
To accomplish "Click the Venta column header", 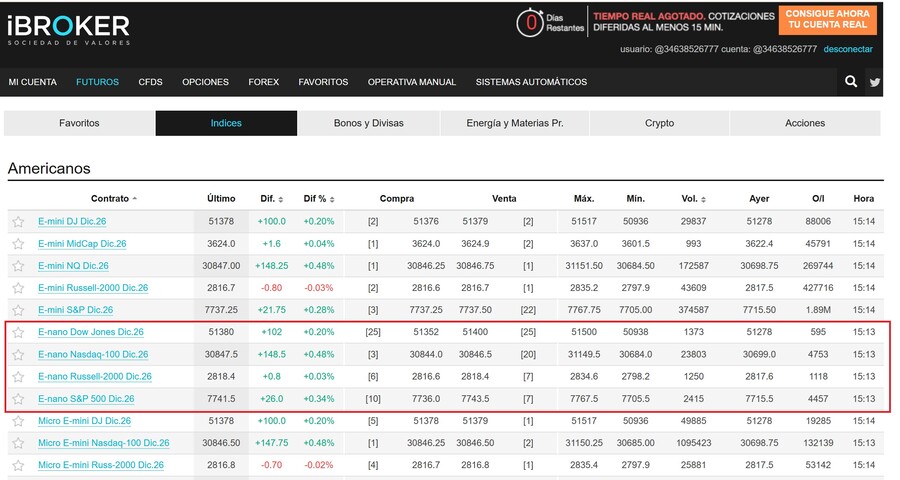I will pyautogui.click(x=504, y=199).
